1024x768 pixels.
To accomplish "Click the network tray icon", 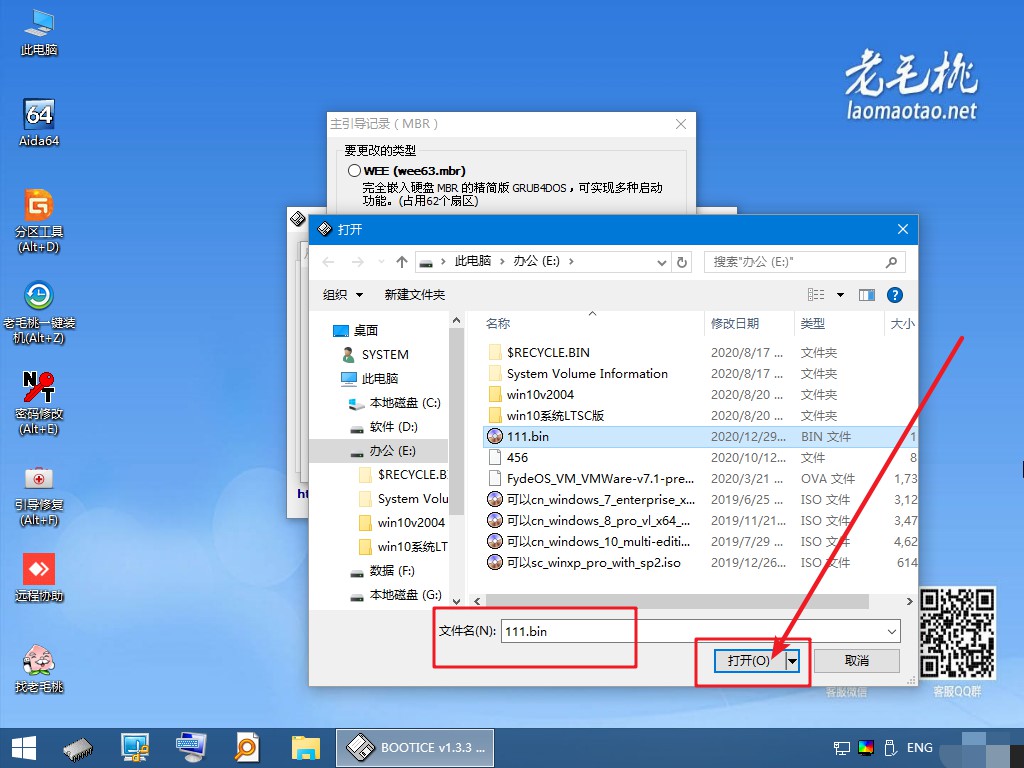I will point(842,748).
